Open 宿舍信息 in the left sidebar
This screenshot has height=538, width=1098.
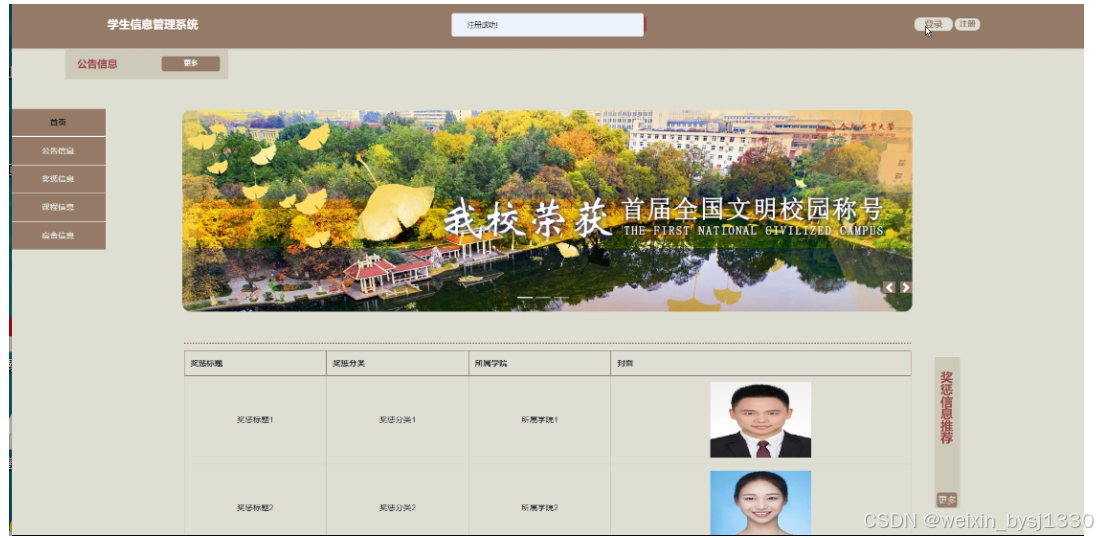click(59, 235)
